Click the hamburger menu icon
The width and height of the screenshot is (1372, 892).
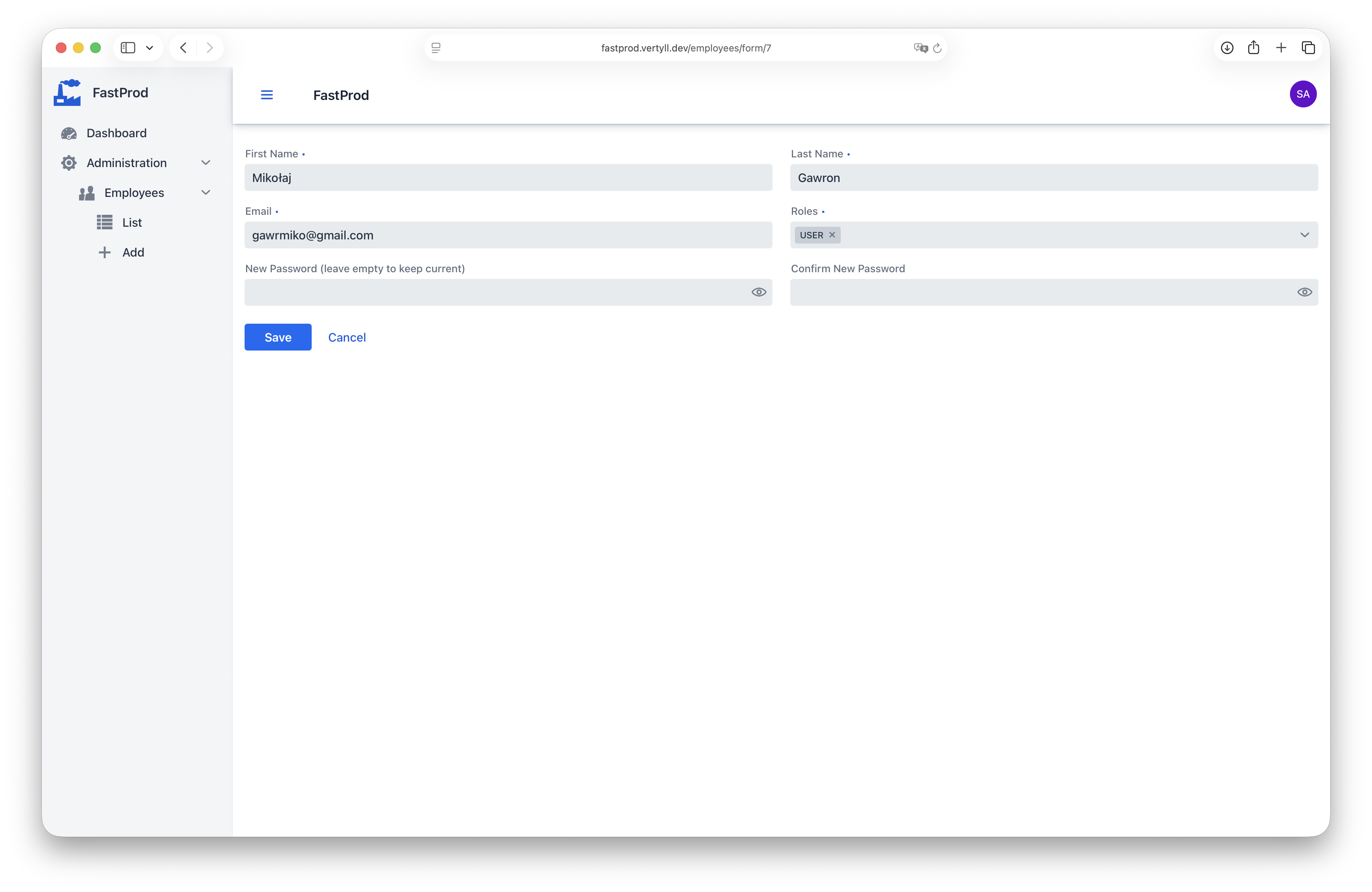point(266,95)
